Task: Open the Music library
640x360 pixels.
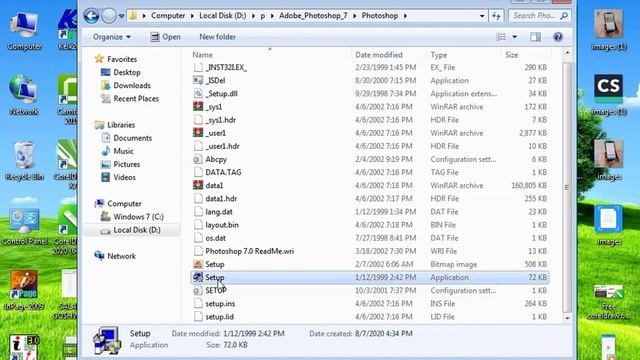Action: (x=123, y=151)
